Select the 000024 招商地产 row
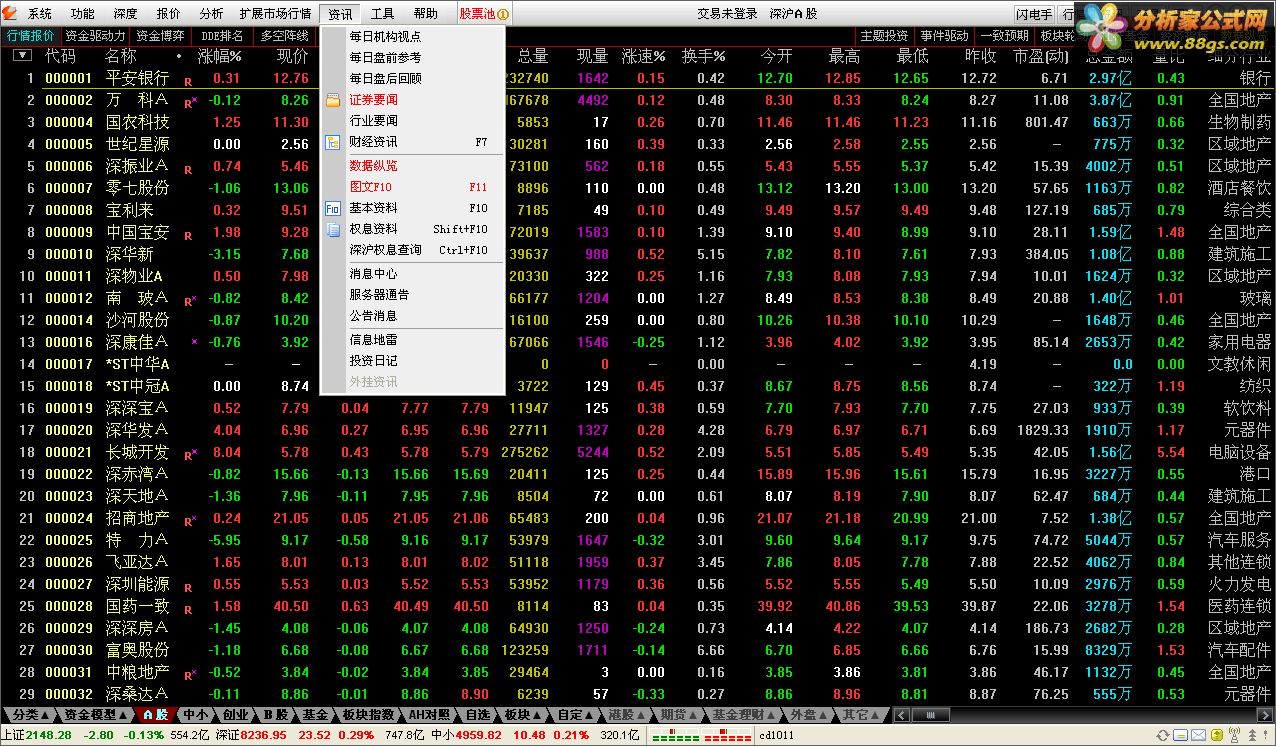Image resolution: width=1276 pixels, height=746 pixels. (638, 518)
